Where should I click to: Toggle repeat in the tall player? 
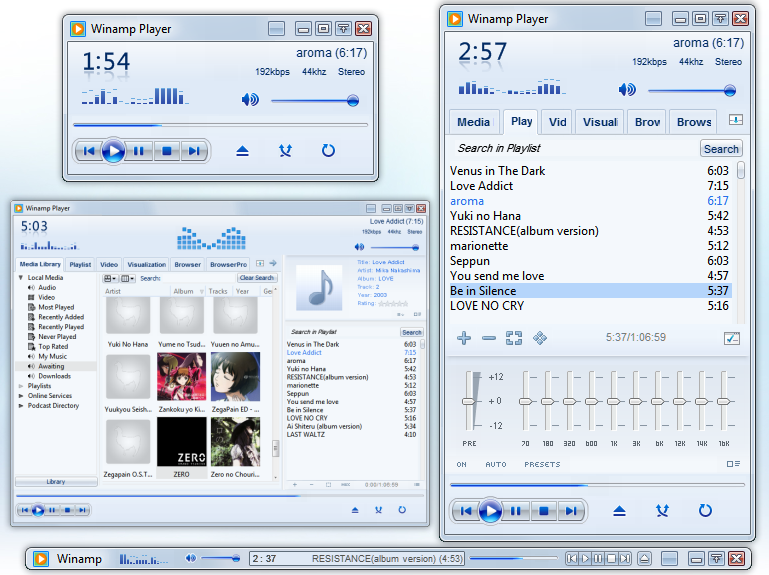click(705, 511)
